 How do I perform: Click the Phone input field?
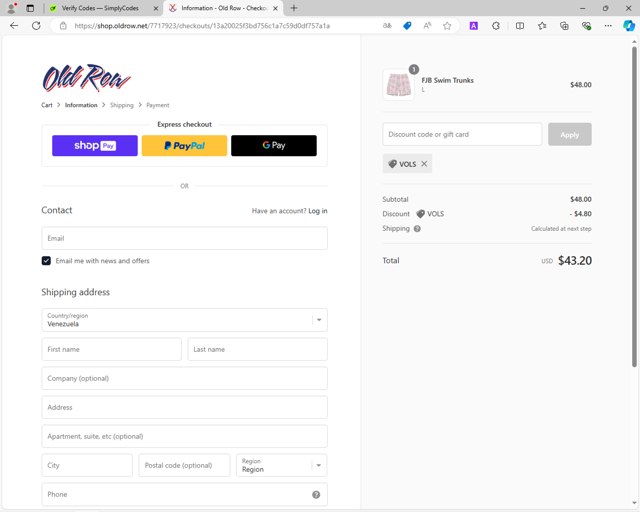tap(184, 494)
